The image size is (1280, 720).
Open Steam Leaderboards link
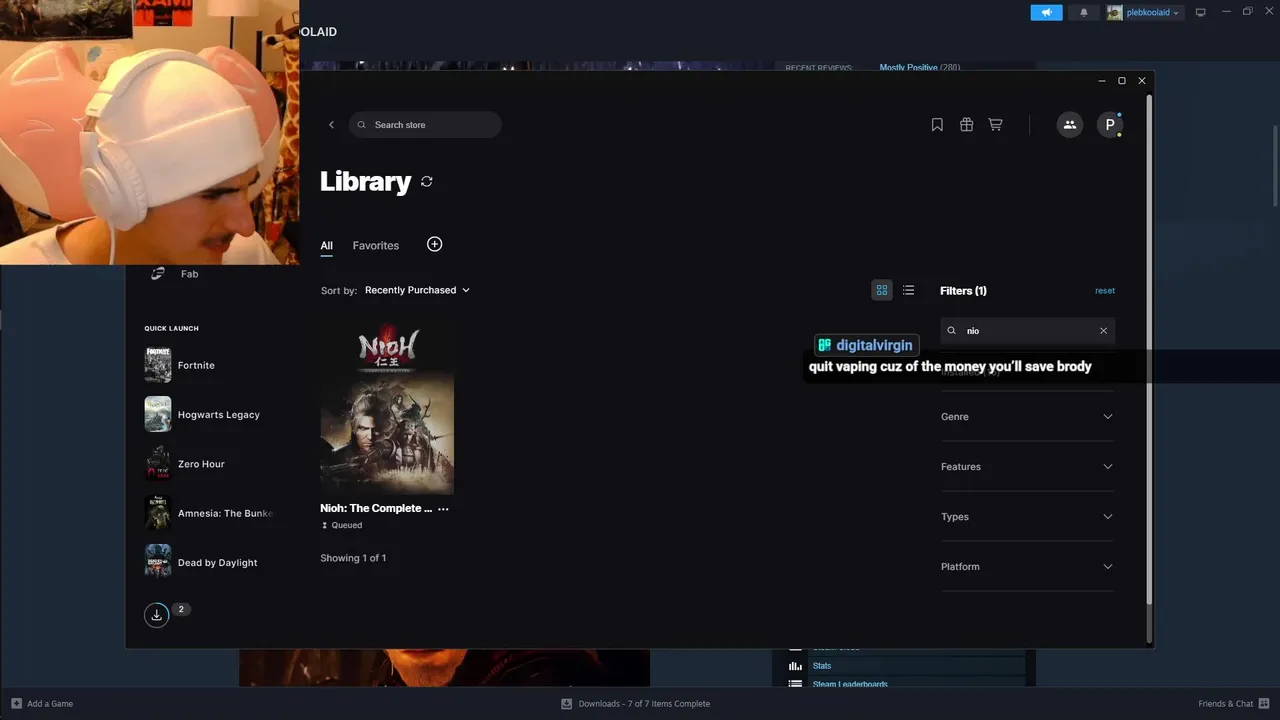pos(850,684)
